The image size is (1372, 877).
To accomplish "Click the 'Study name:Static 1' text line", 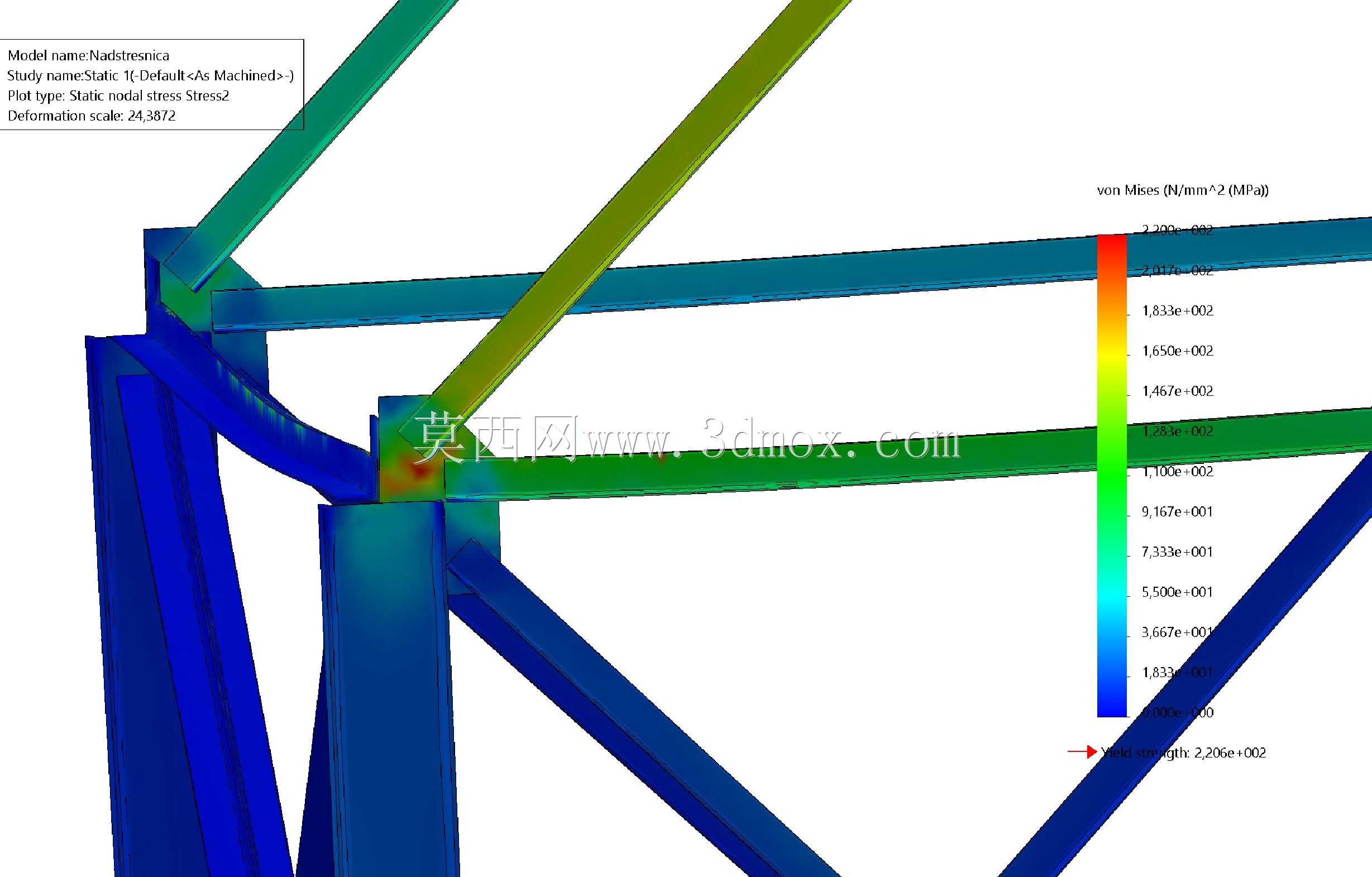I will (150, 76).
